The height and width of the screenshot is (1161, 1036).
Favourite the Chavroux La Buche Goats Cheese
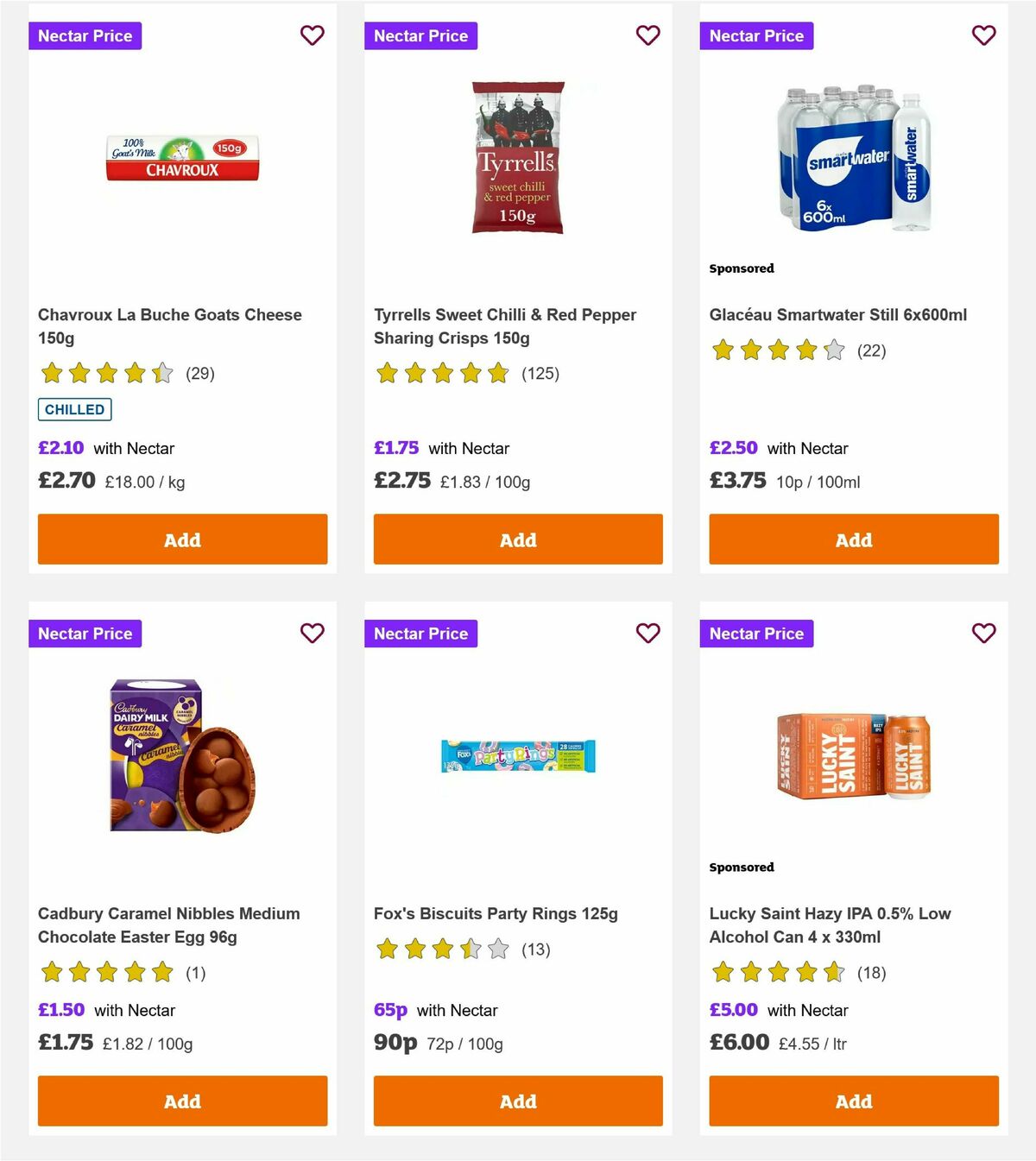[312, 35]
